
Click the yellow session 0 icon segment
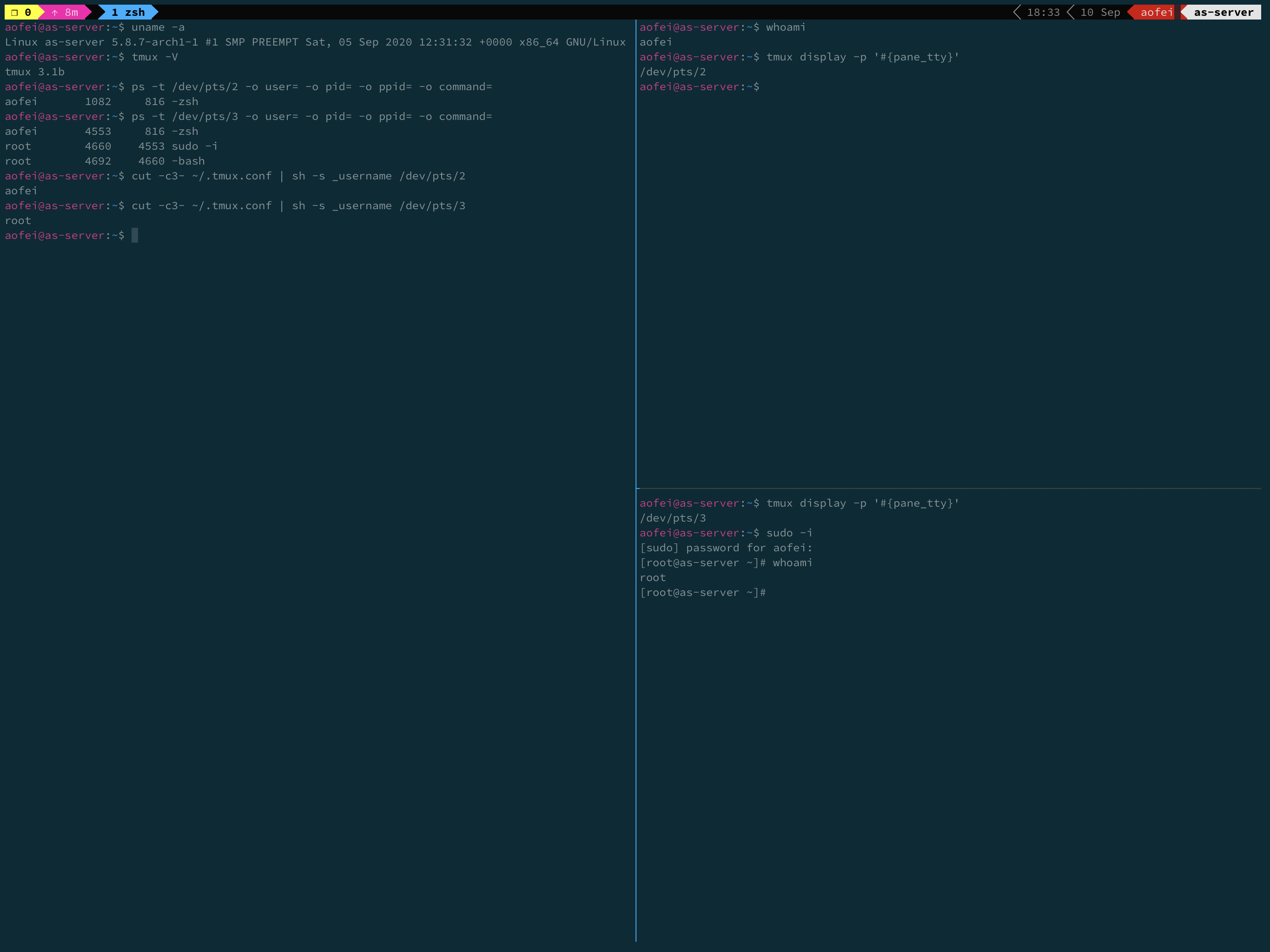22,12
